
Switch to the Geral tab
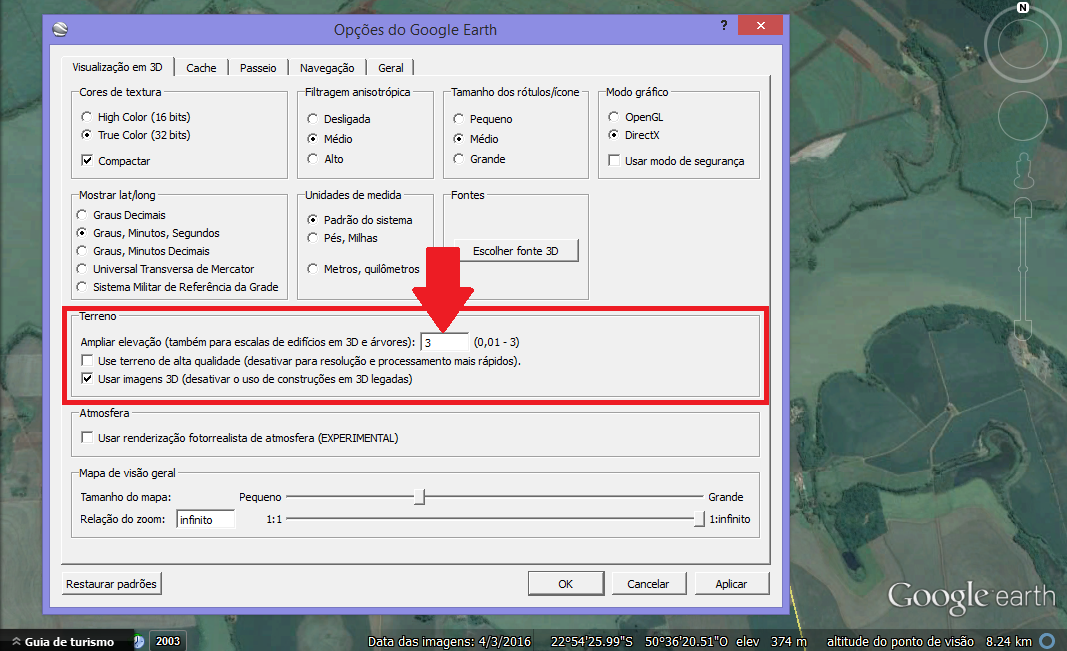[391, 68]
